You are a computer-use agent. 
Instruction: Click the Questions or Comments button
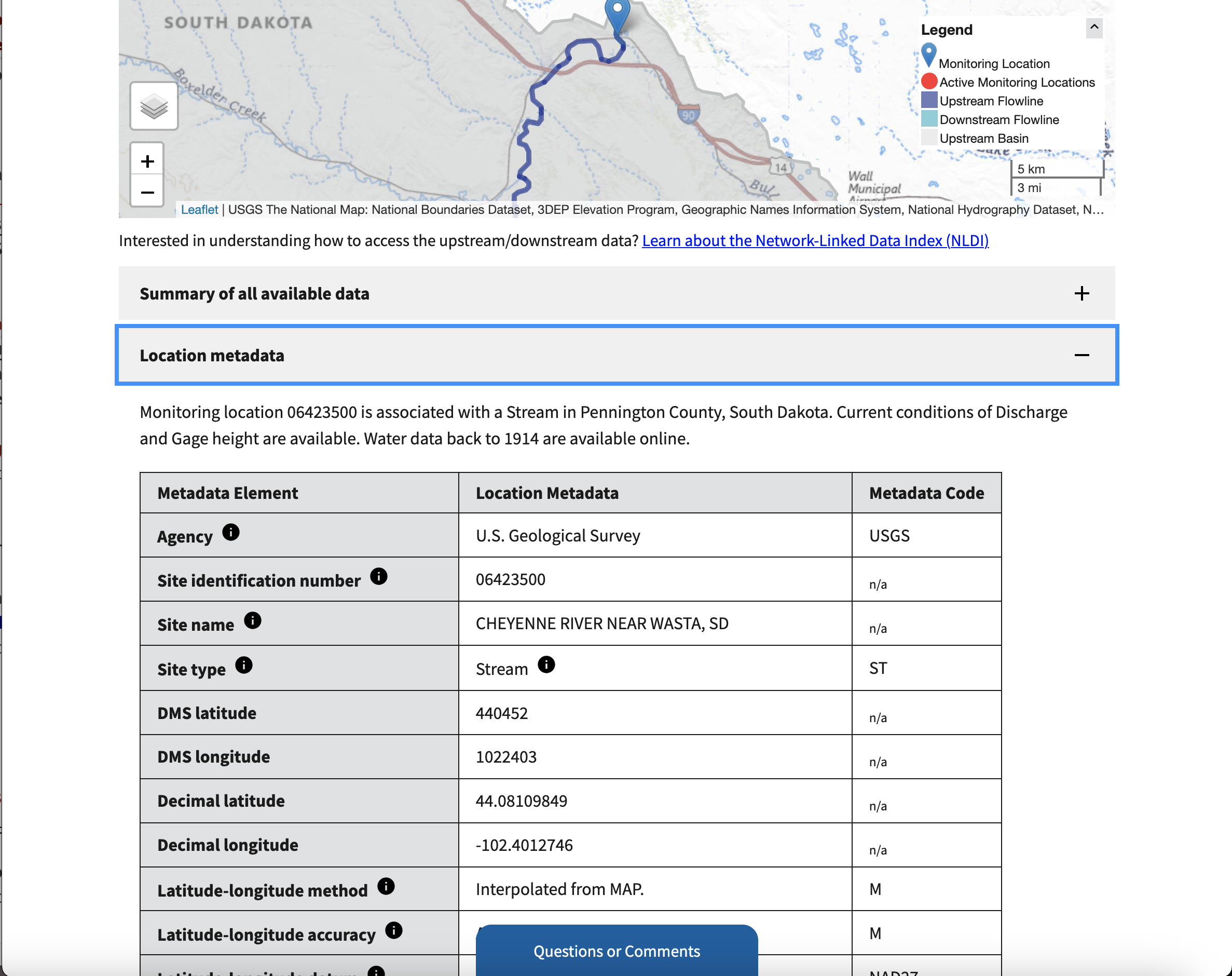(617, 950)
